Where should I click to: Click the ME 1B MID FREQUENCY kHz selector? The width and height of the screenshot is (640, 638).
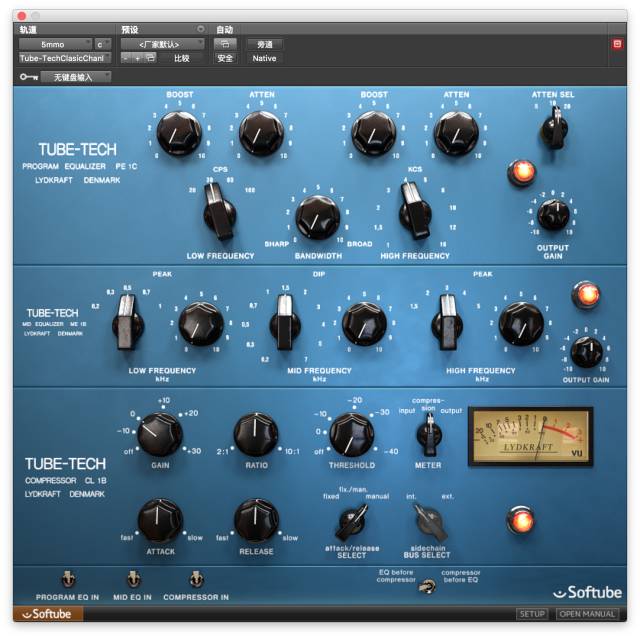point(285,322)
